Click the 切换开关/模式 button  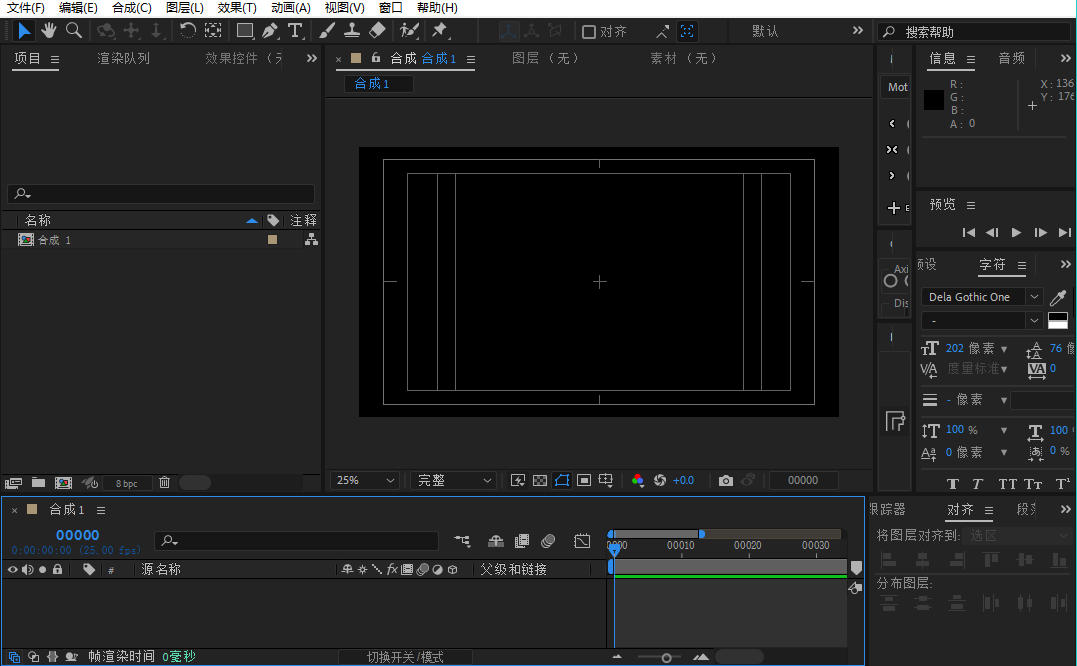(405, 657)
